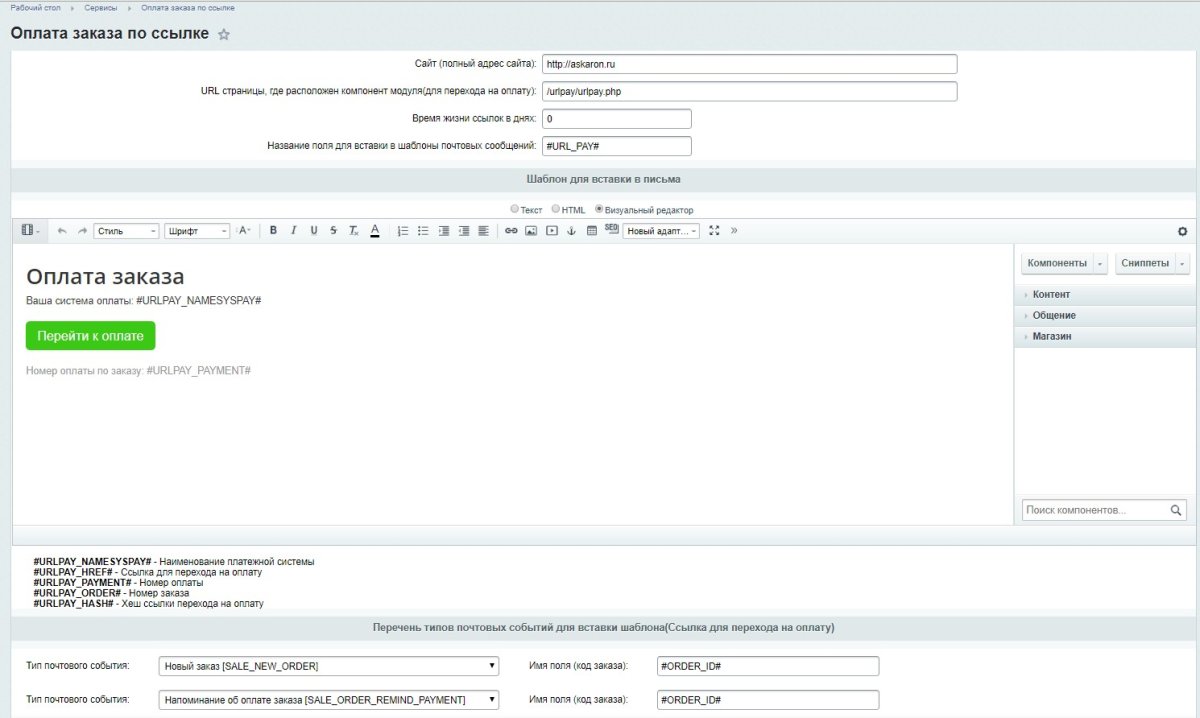Open the Стиль dropdown
Screen dimensions: 1200x718
[126, 231]
